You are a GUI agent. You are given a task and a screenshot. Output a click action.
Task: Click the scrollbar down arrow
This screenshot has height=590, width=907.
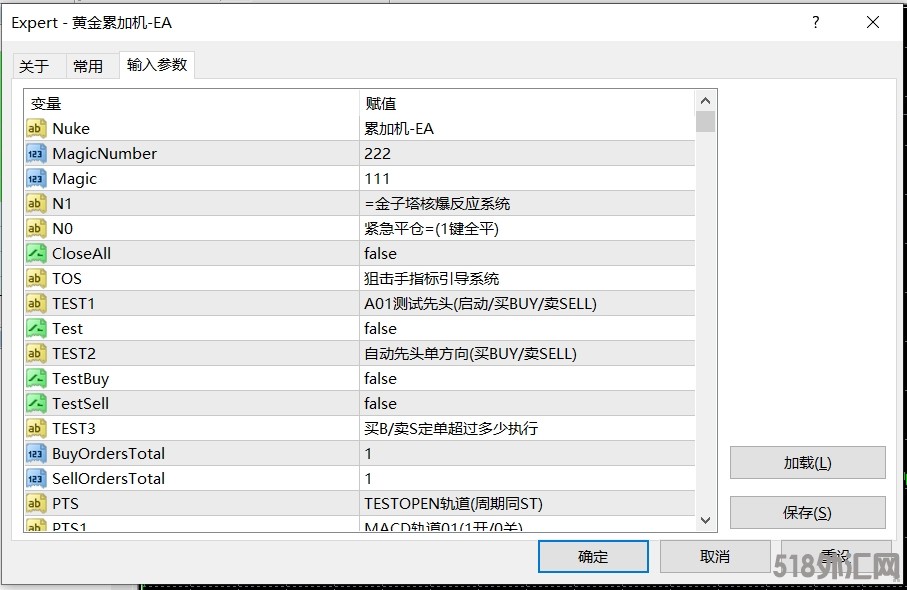[x=706, y=521]
